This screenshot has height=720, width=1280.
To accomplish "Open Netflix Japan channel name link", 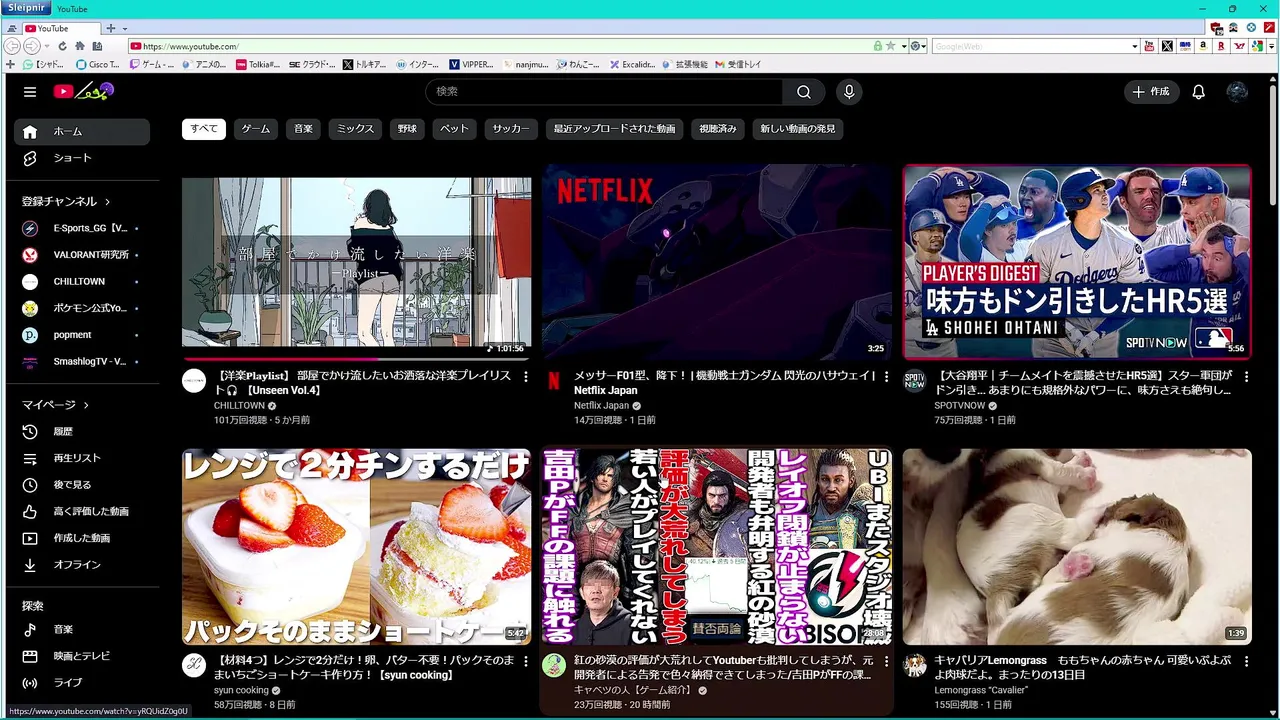I will [601, 406].
